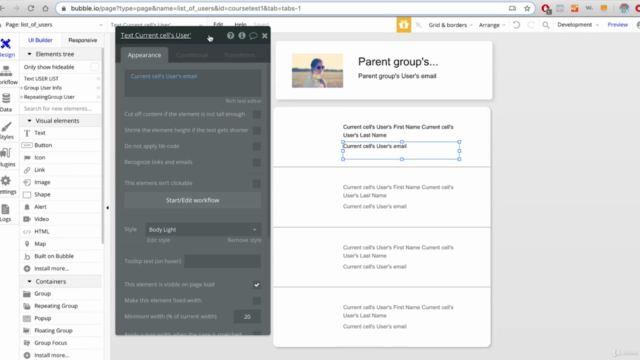Click Install more under Visual elements
The height and width of the screenshot is (360, 640).
(51, 268)
